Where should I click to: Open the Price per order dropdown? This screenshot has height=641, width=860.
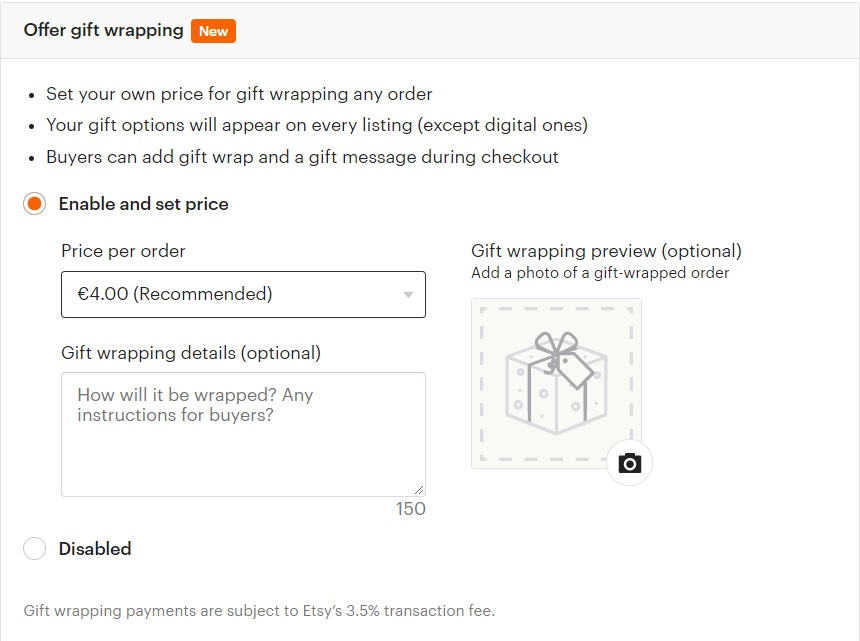click(243, 294)
